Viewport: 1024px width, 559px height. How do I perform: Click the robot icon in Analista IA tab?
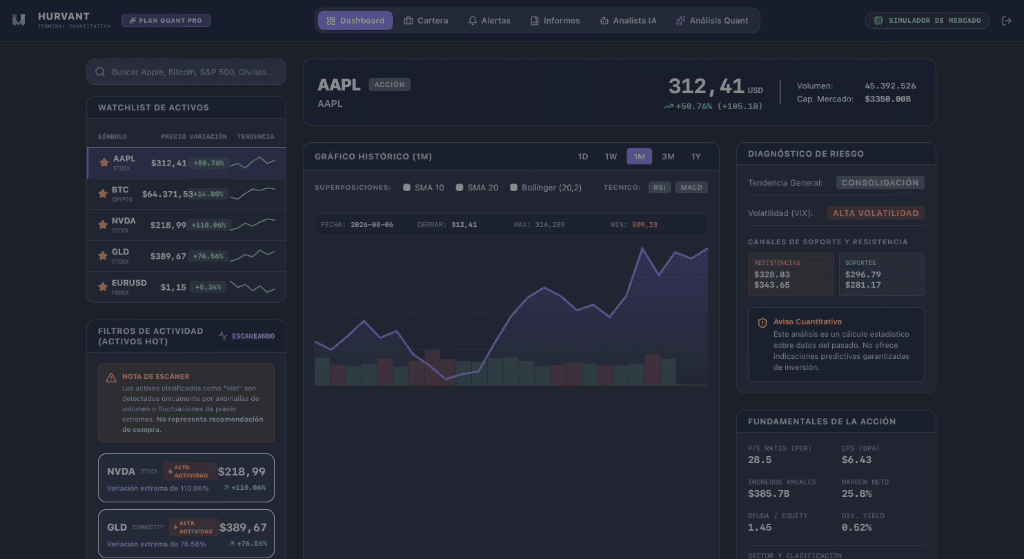(x=604, y=21)
